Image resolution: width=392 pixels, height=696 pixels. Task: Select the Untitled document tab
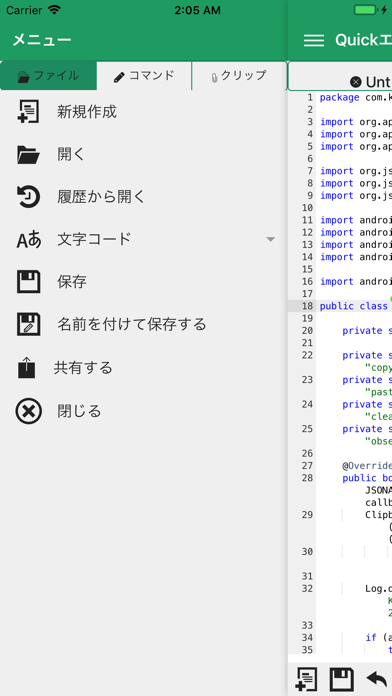[x=341, y=77]
